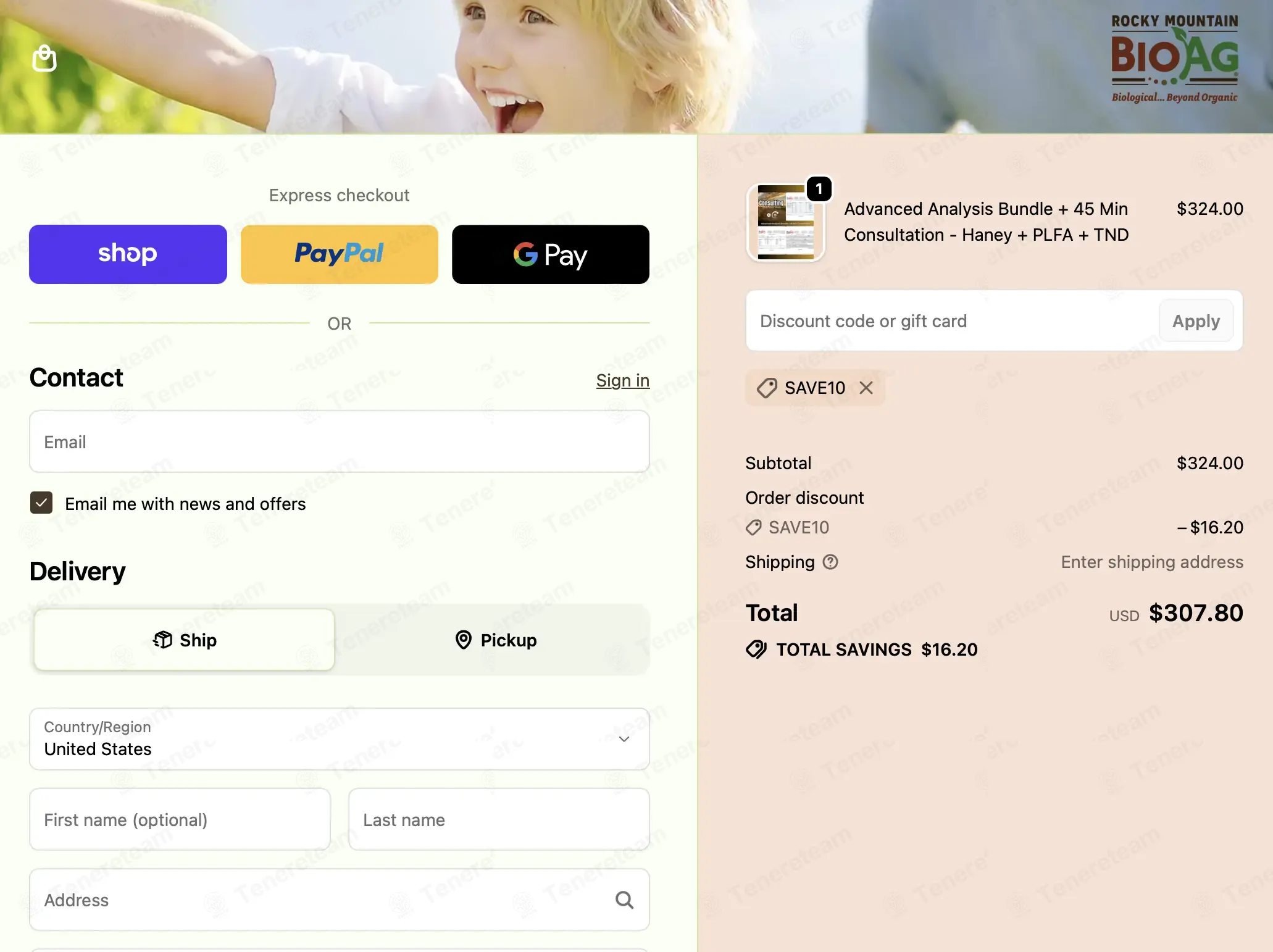Select the Ship delivery tab
The height and width of the screenshot is (952, 1273).
click(185, 640)
